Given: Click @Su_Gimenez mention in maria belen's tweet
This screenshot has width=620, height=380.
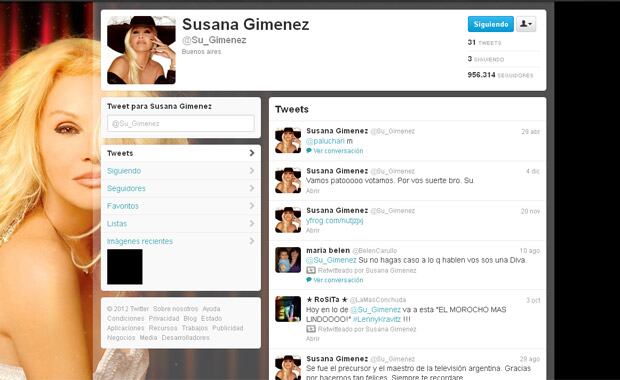Looking at the screenshot, I should tap(331, 260).
